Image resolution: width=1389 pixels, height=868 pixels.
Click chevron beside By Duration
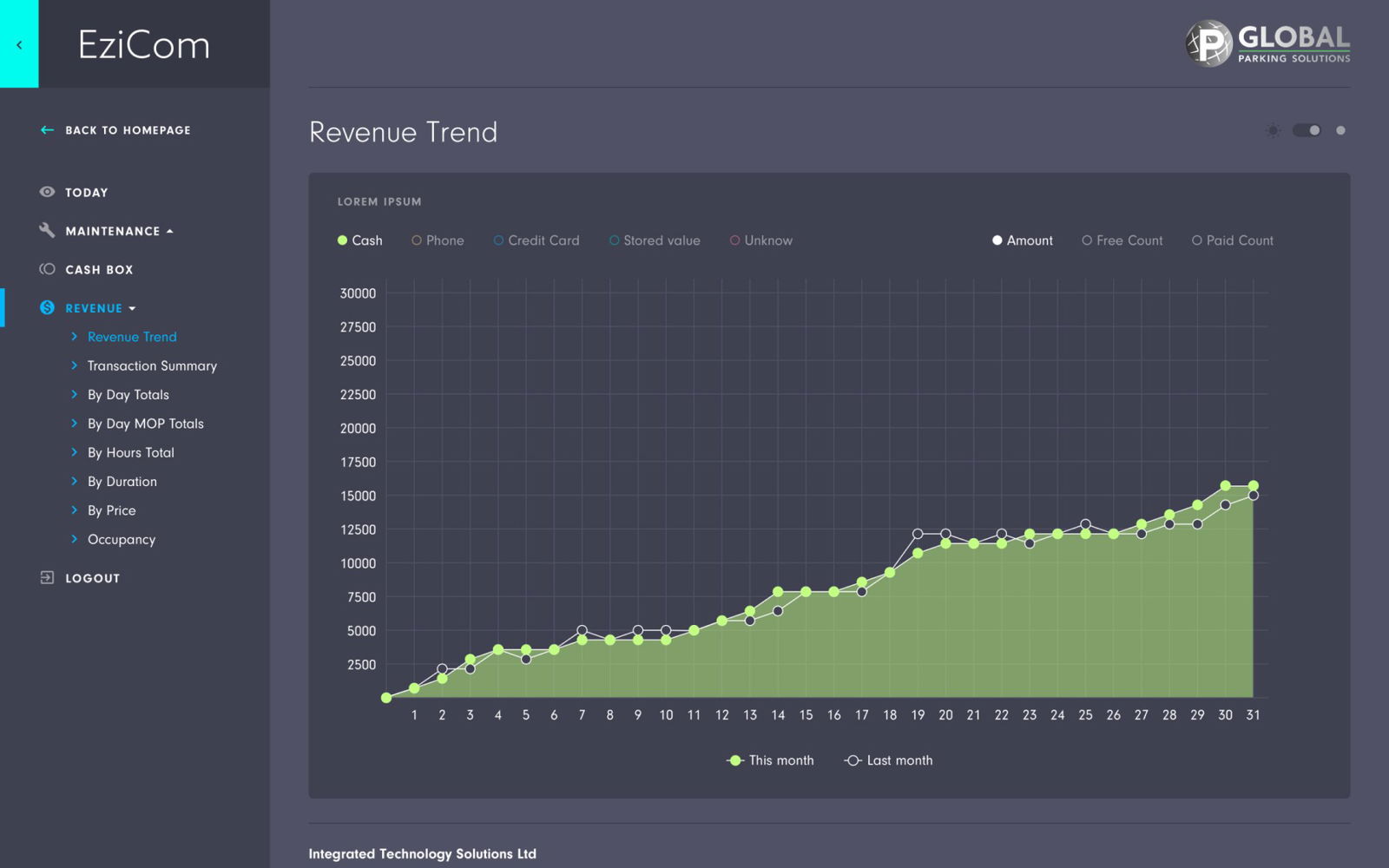click(74, 481)
